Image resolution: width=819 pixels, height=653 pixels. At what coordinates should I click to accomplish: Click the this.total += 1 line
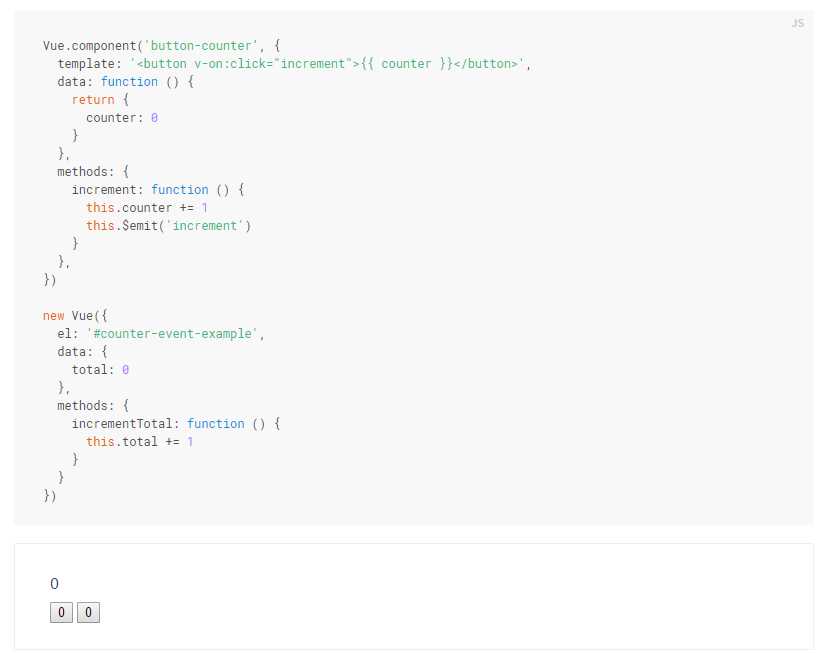pyautogui.click(x=140, y=442)
